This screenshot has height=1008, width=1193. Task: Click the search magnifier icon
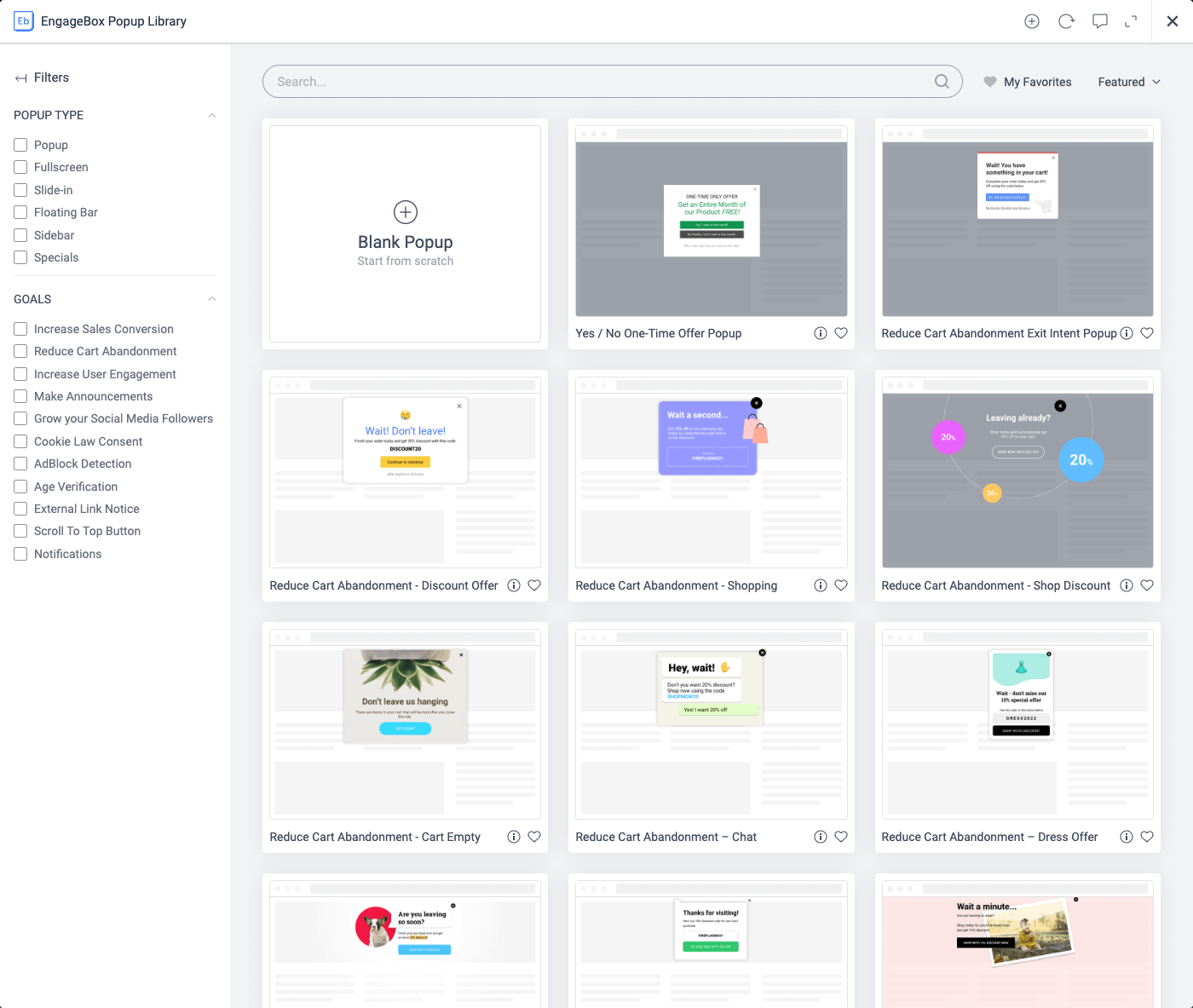pyautogui.click(x=942, y=82)
